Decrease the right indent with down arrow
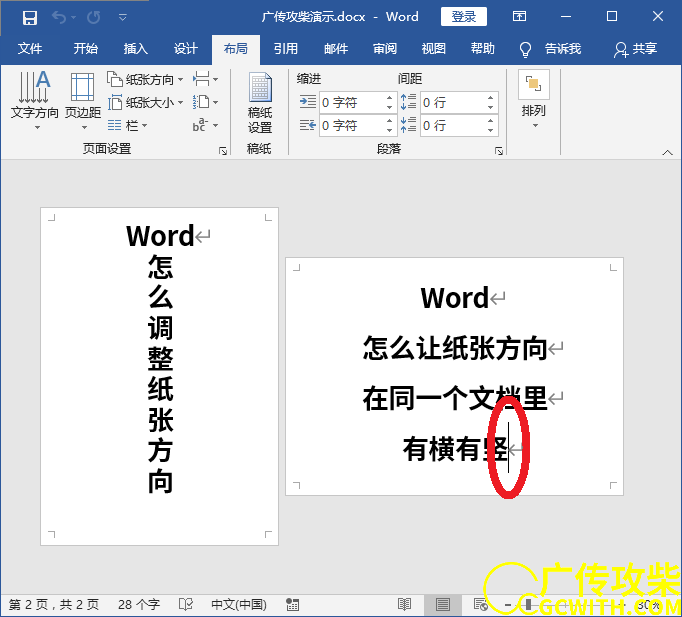The height and width of the screenshot is (617, 682). [389, 130]
